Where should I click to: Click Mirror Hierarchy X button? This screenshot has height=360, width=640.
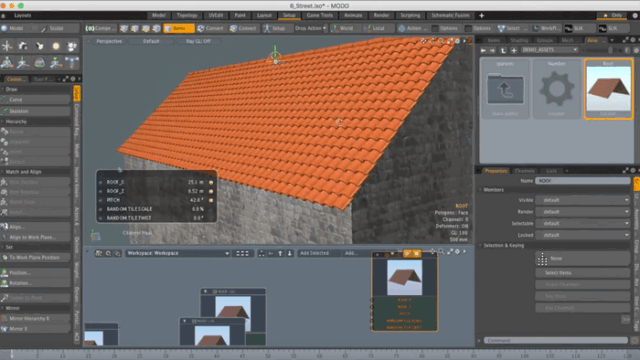pyautogui.click(x=35, y=318)
